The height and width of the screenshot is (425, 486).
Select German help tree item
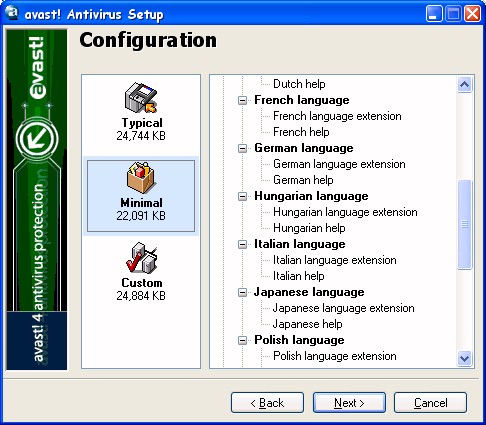pyautogui.click(x=303, y=180)
